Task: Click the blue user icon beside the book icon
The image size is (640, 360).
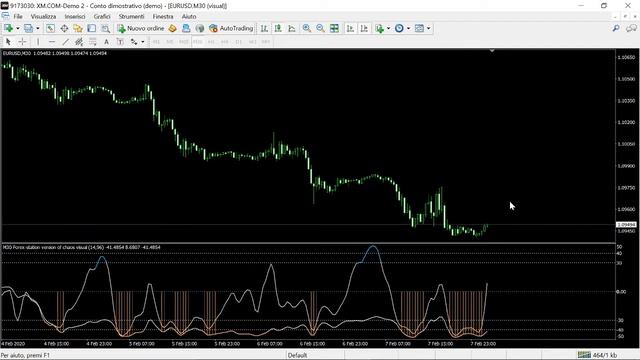Action: click(186, 28)
